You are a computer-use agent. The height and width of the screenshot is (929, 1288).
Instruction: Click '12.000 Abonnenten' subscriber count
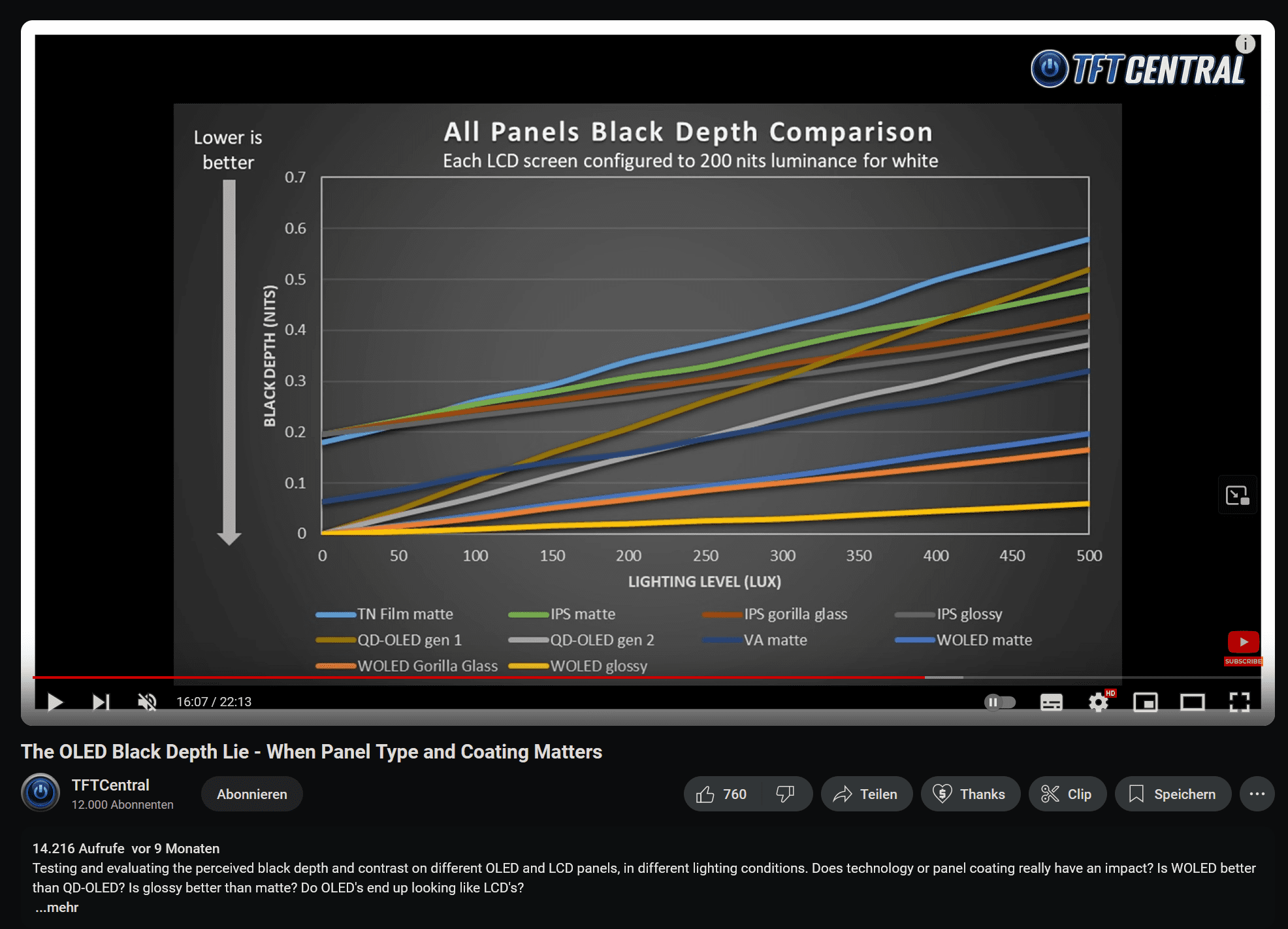(x=123, y=805)
